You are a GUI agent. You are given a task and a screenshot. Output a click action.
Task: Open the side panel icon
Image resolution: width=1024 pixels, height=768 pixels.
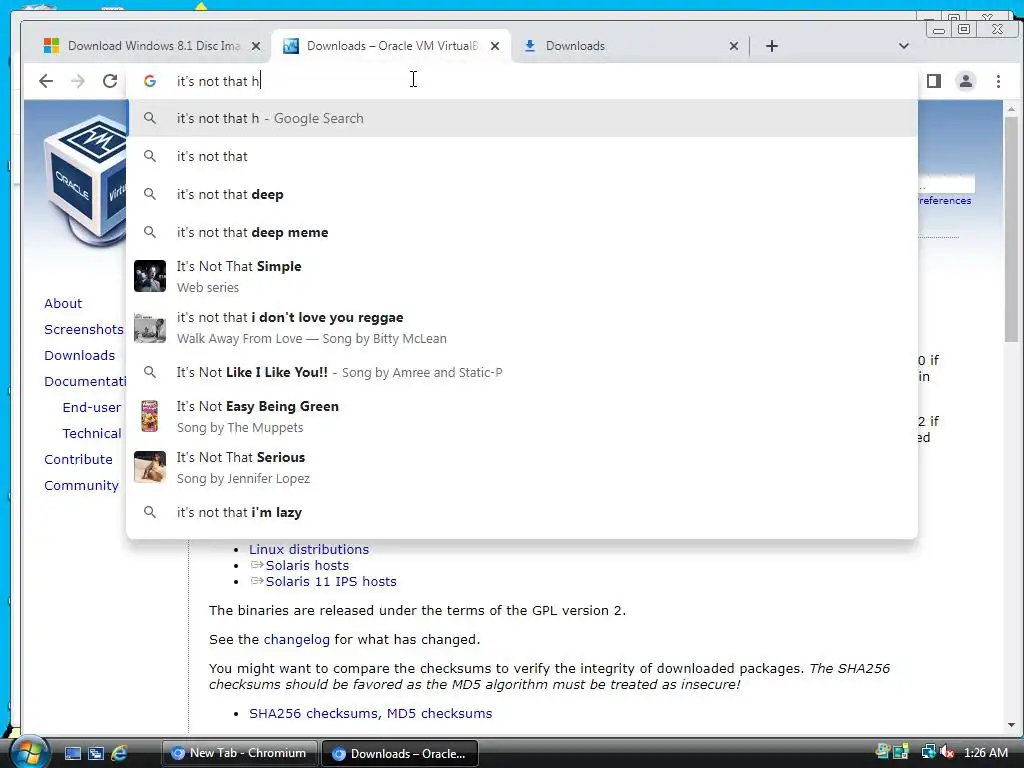934,81
